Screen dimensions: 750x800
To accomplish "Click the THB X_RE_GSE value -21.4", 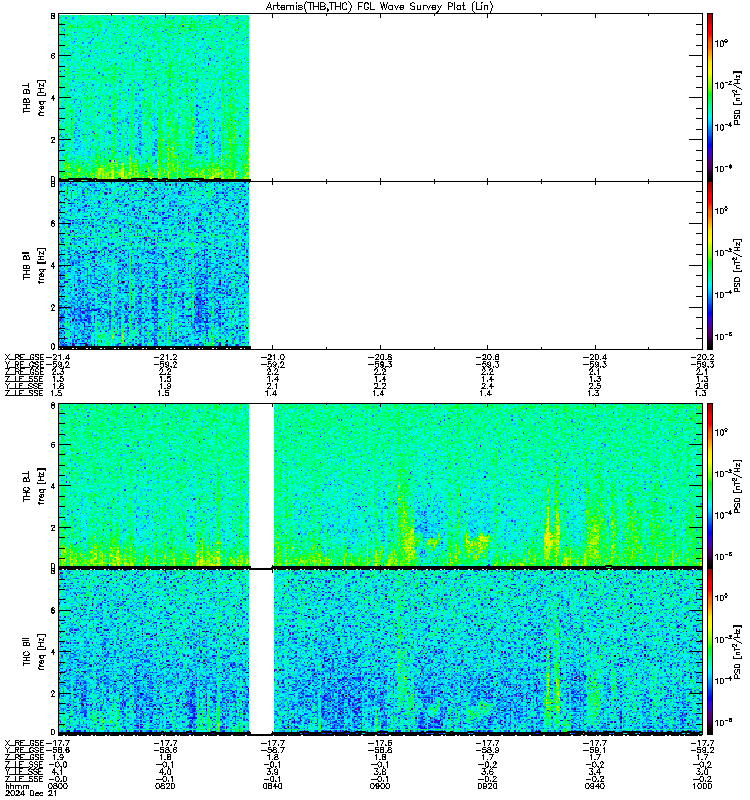I will click(x=57, y=357).
